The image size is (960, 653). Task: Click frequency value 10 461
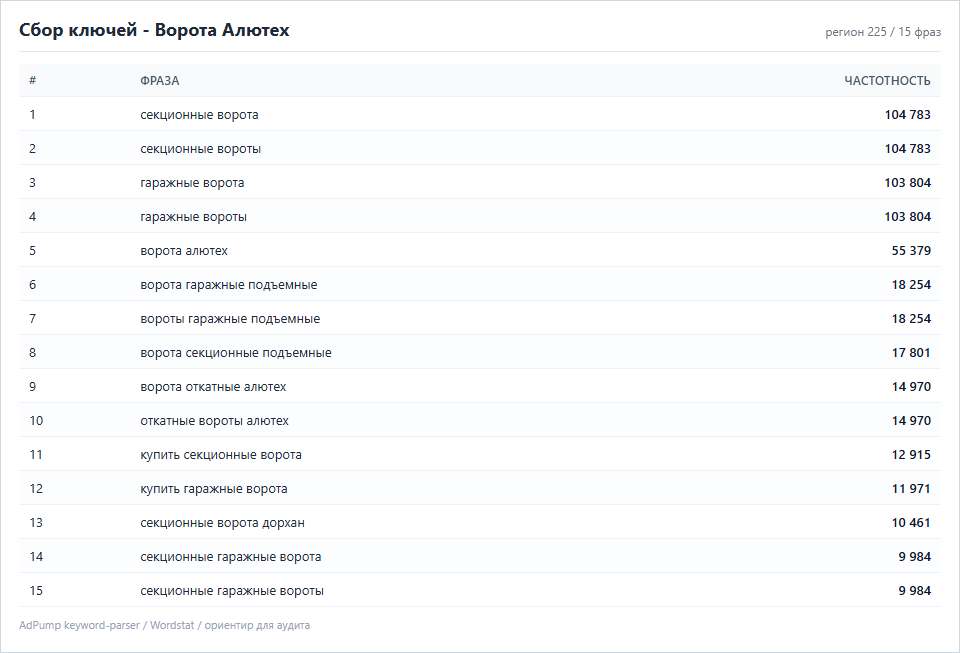[x=911, y=523]
